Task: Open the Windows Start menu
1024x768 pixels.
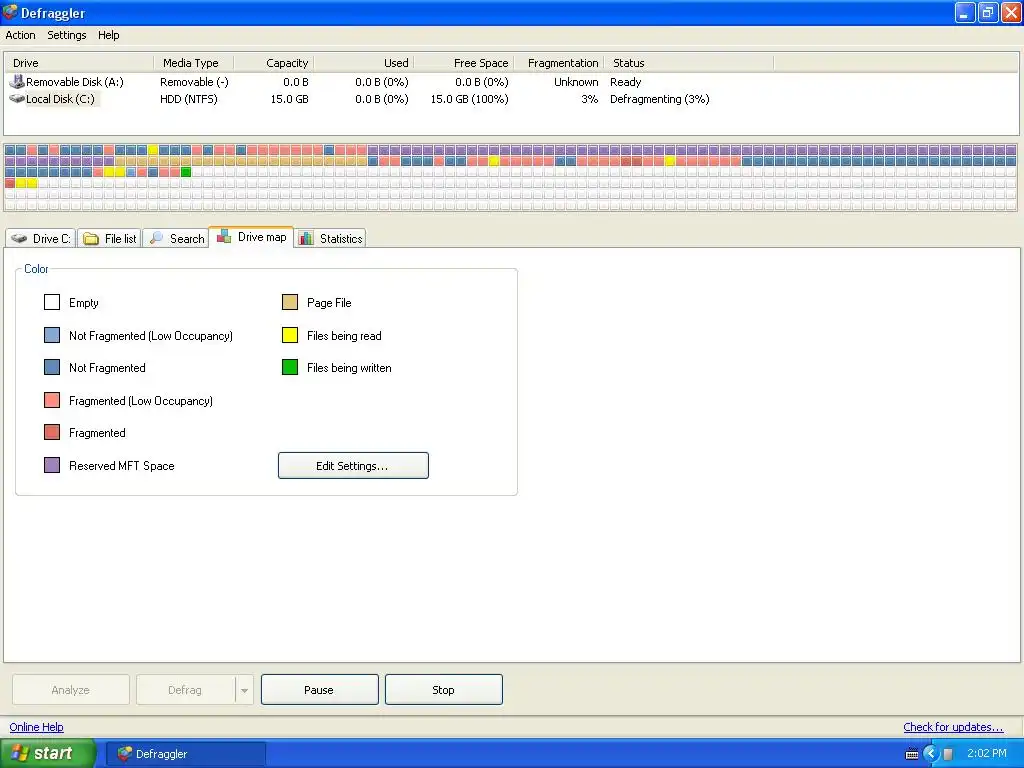Action: point(48,753)
